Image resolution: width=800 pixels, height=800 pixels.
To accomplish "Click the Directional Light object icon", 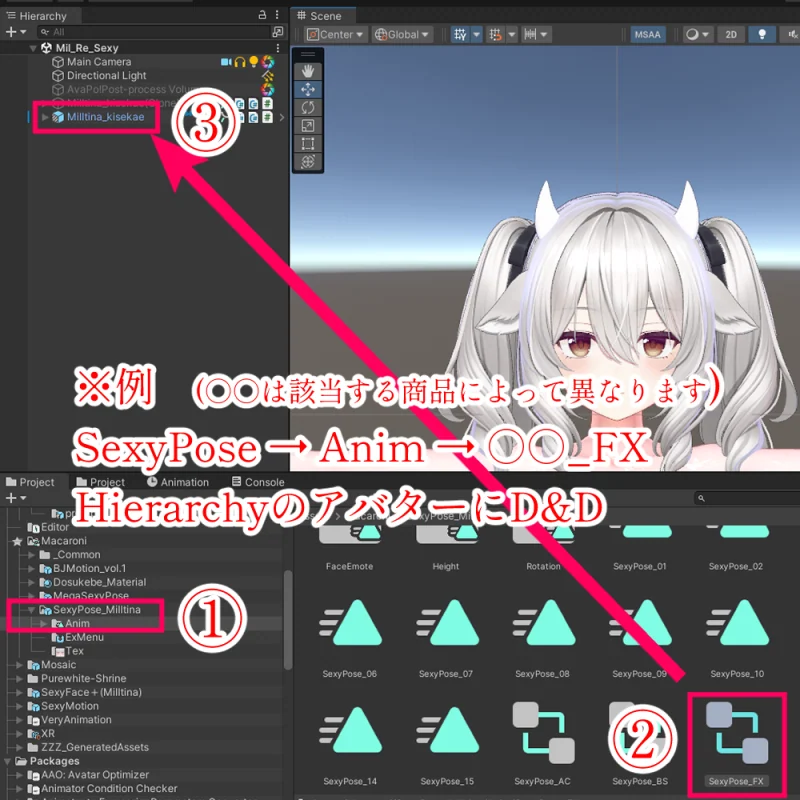I will [58, 76].
